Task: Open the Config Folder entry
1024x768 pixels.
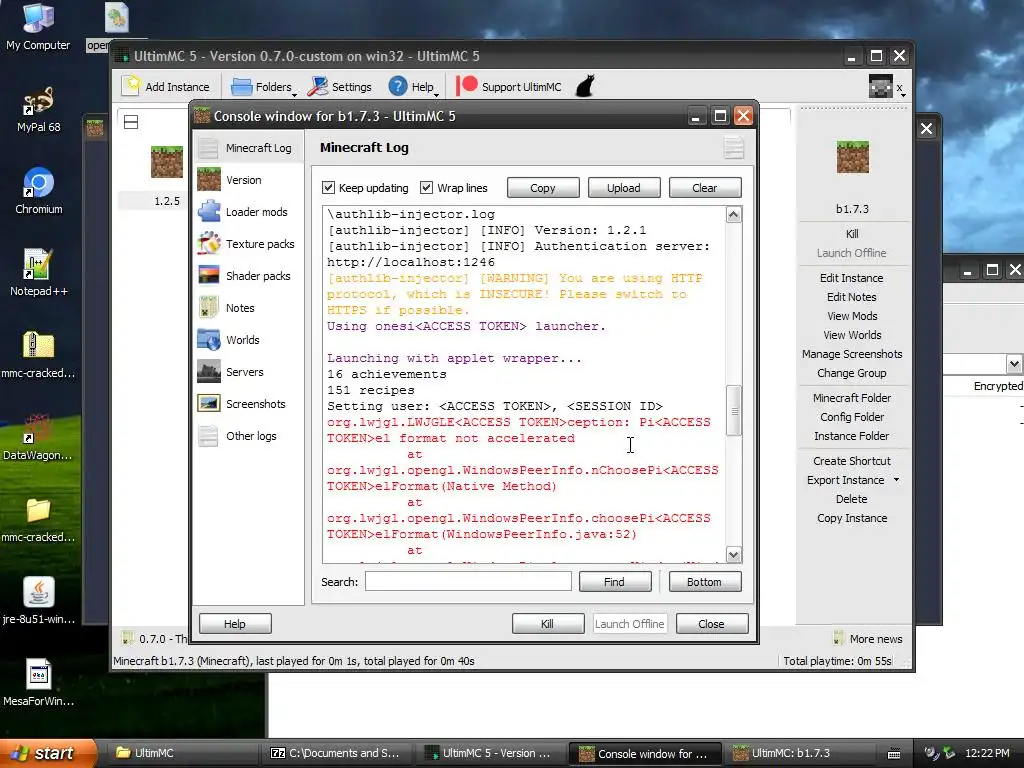Action: pos(852,417)
